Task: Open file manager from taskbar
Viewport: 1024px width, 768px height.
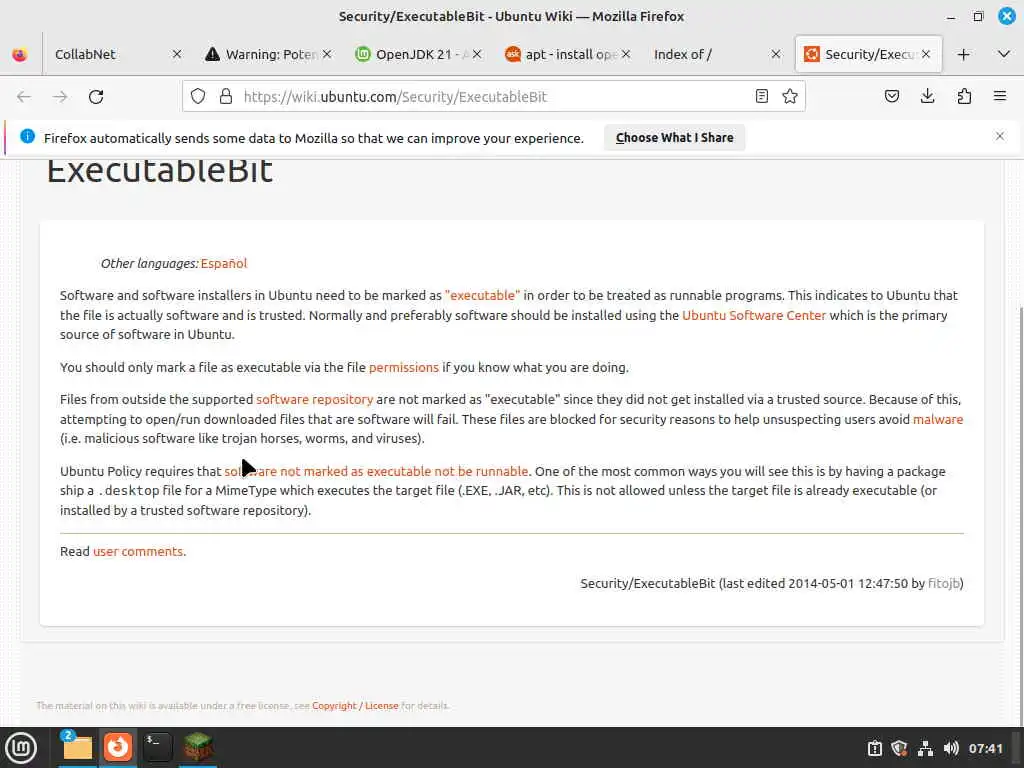Action: [x=77, y=747]
